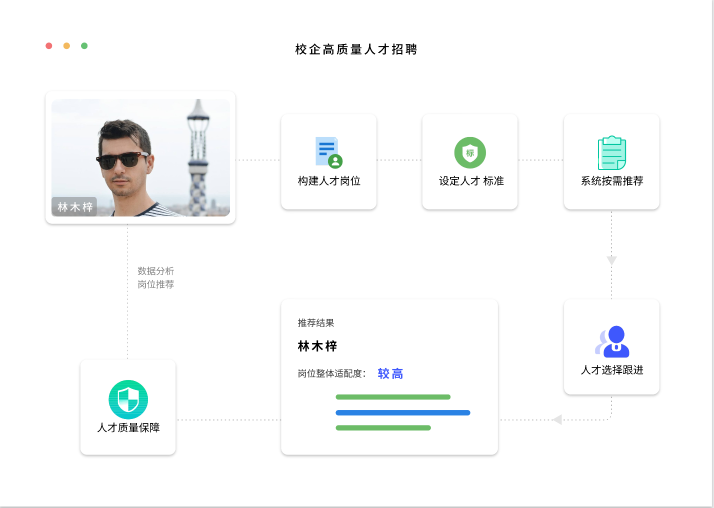
Task: Select the 人才质量保障 label
Action: pos(128,427)
